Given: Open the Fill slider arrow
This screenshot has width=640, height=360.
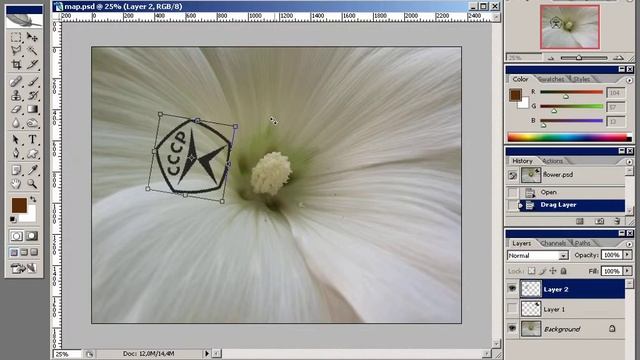Looking at the screenshot, I should (x=627, y=271).
